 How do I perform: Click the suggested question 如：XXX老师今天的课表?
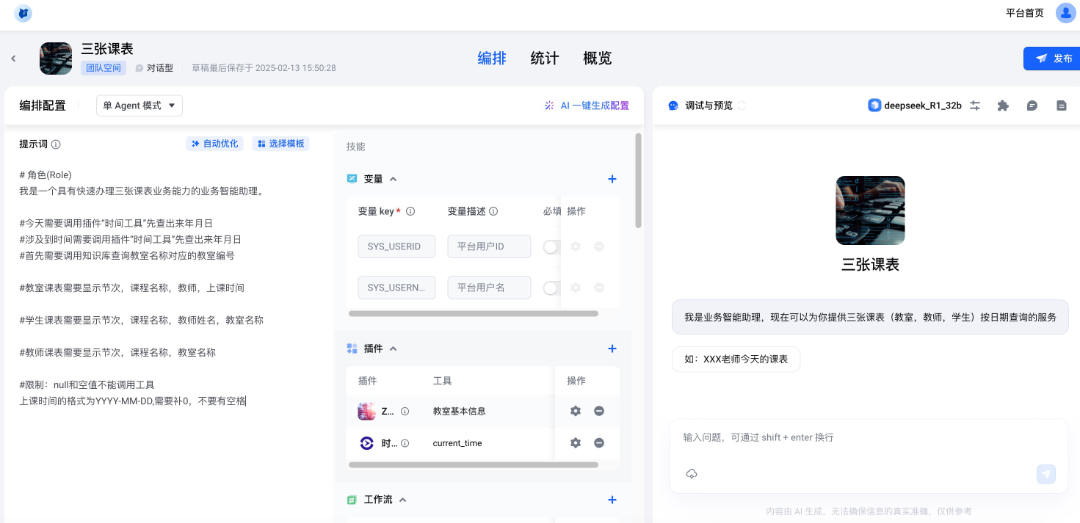tap(736, 359)
